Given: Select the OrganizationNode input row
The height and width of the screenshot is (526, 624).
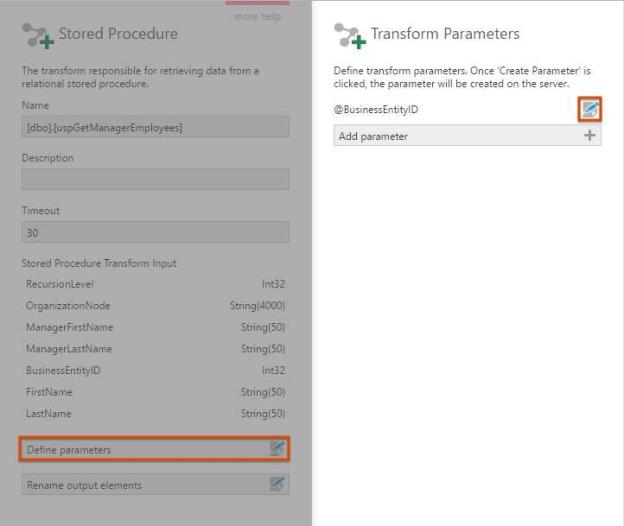Looking at the screenshot, I should coord(155,306).
